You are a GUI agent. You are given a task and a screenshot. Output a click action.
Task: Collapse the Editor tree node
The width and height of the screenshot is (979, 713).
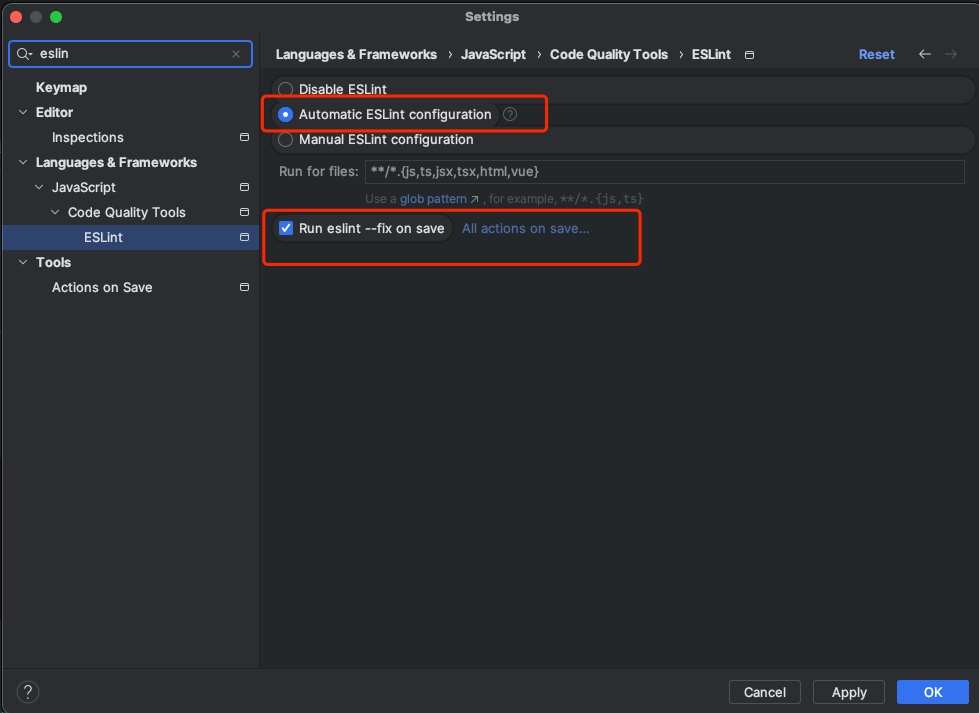22,112
